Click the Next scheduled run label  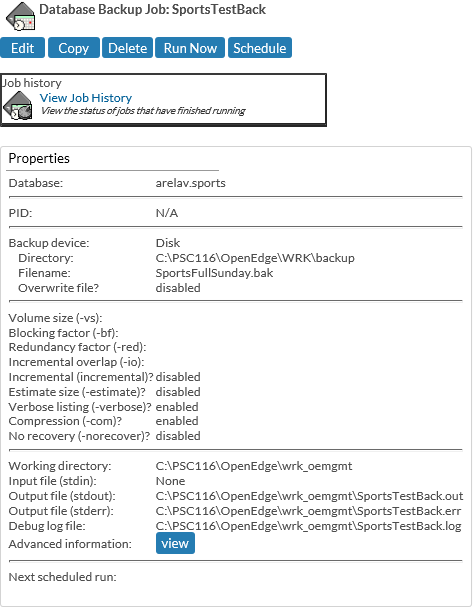(62, 577)
